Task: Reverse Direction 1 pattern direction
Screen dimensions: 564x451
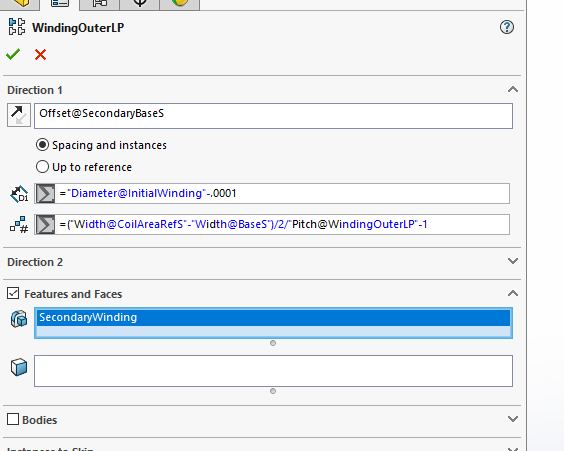Action: (x=19, y=115)
